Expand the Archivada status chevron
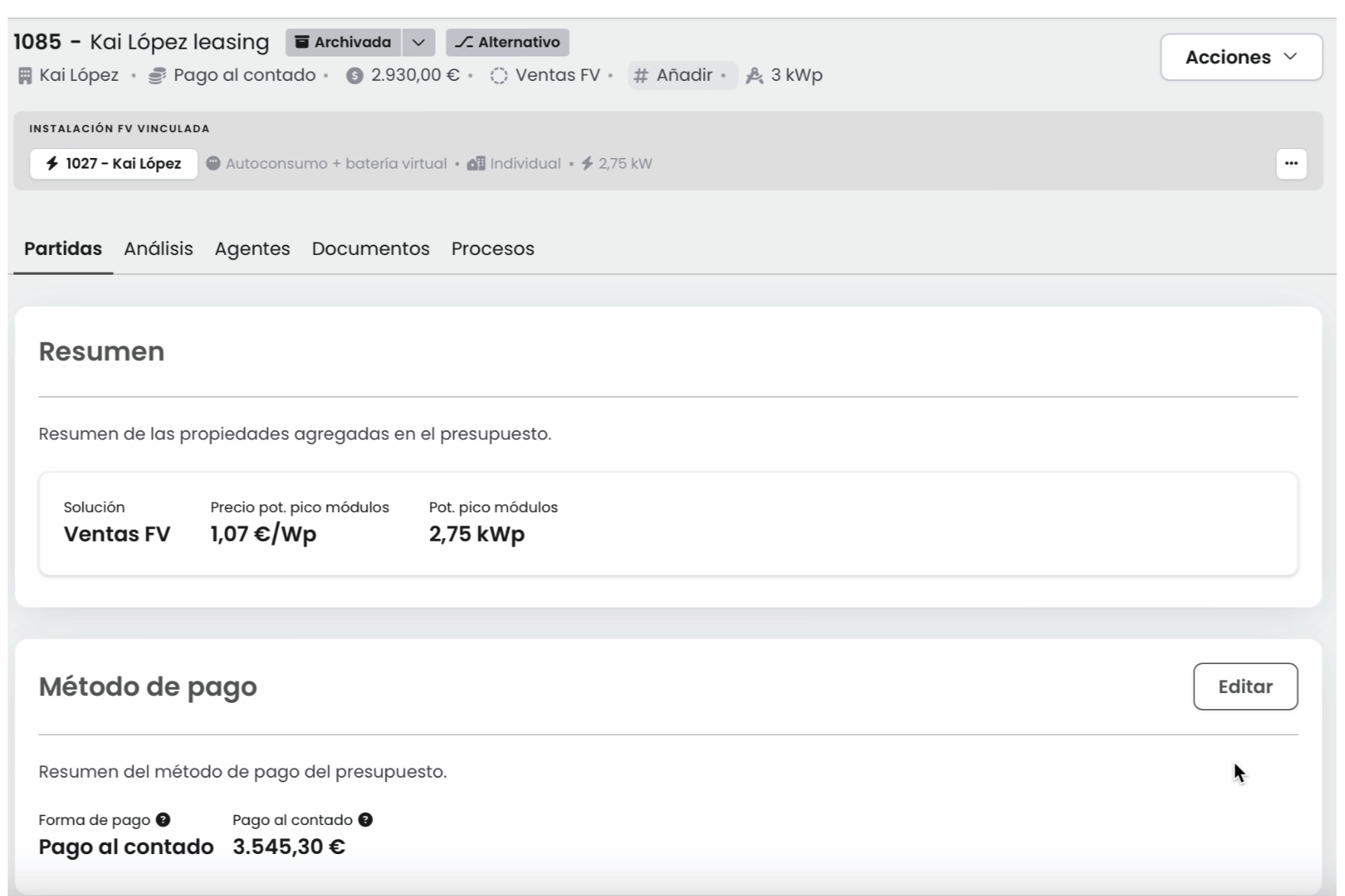 418,43
